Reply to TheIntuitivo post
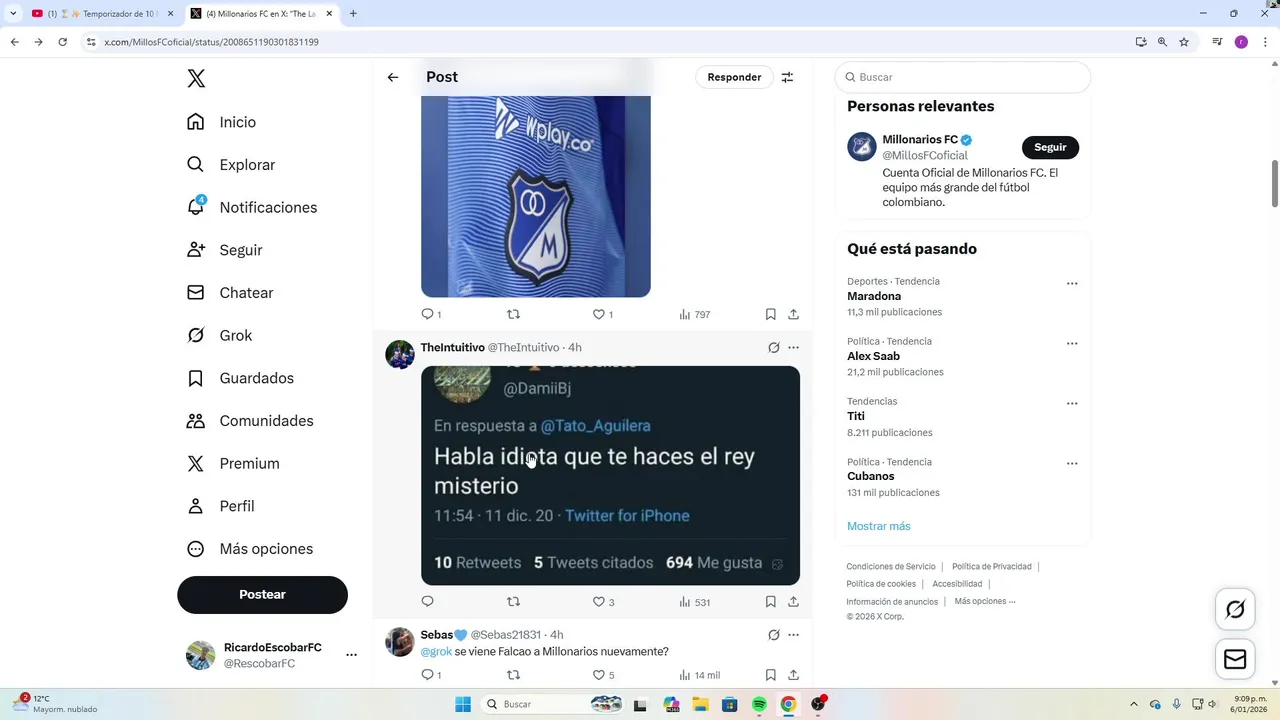The height and width of the screenshot is (720, 1280). [x=428, y=602]
